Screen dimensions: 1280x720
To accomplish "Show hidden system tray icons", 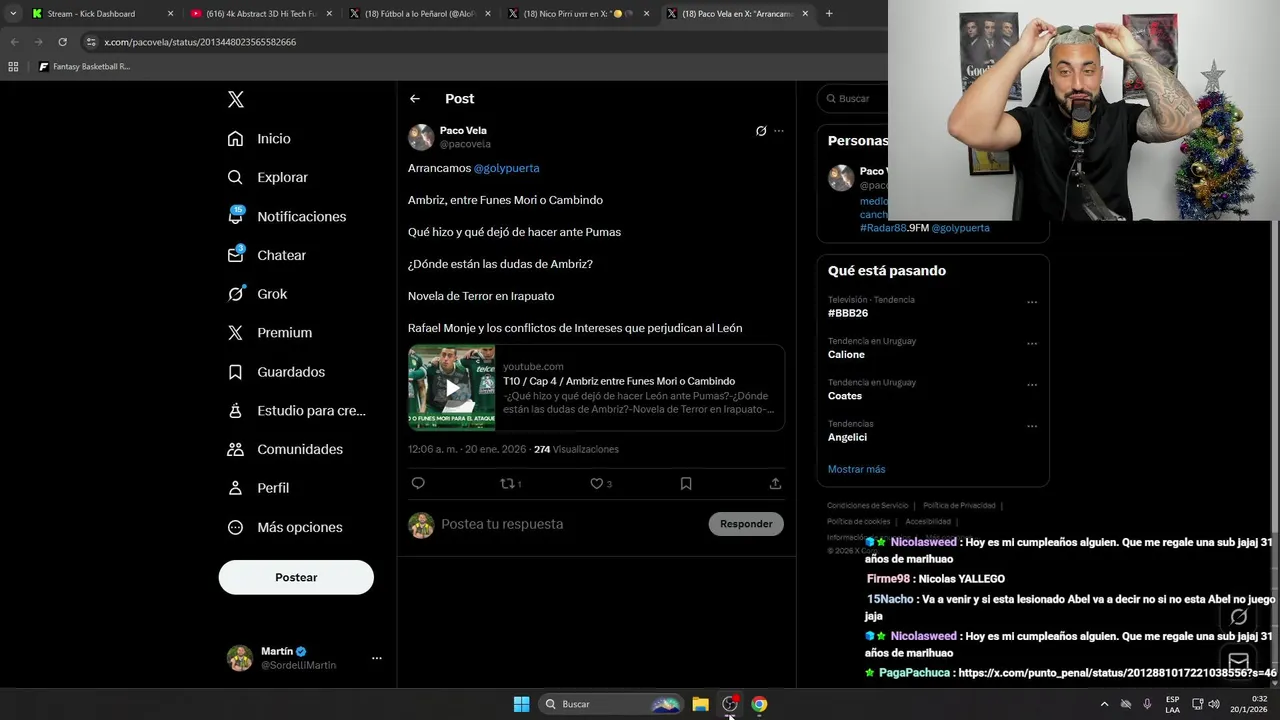I will pyautogui.click(x=1104, y=704).
